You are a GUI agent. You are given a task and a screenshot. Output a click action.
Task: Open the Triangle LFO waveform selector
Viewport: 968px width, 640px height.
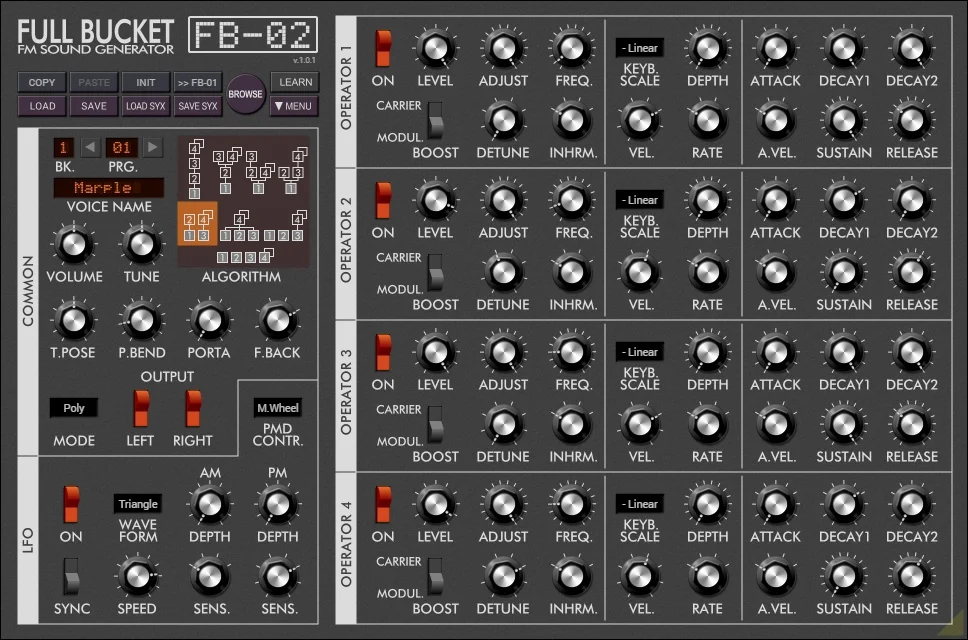pyautogui.click(x=137, y=504)
